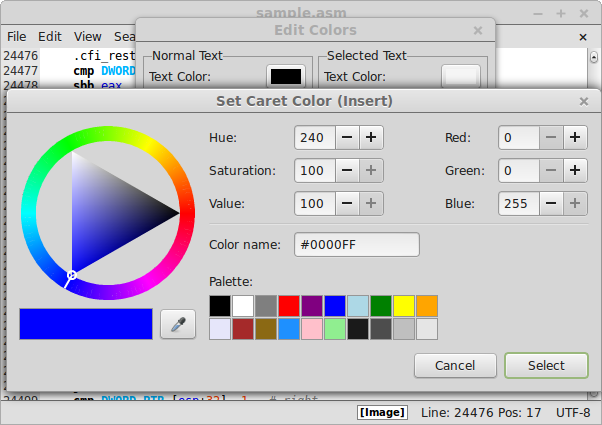The width and height of the screenshot is (602, 425).
Task: Choose the lavender palette swatch
Action: click(220, 329)
